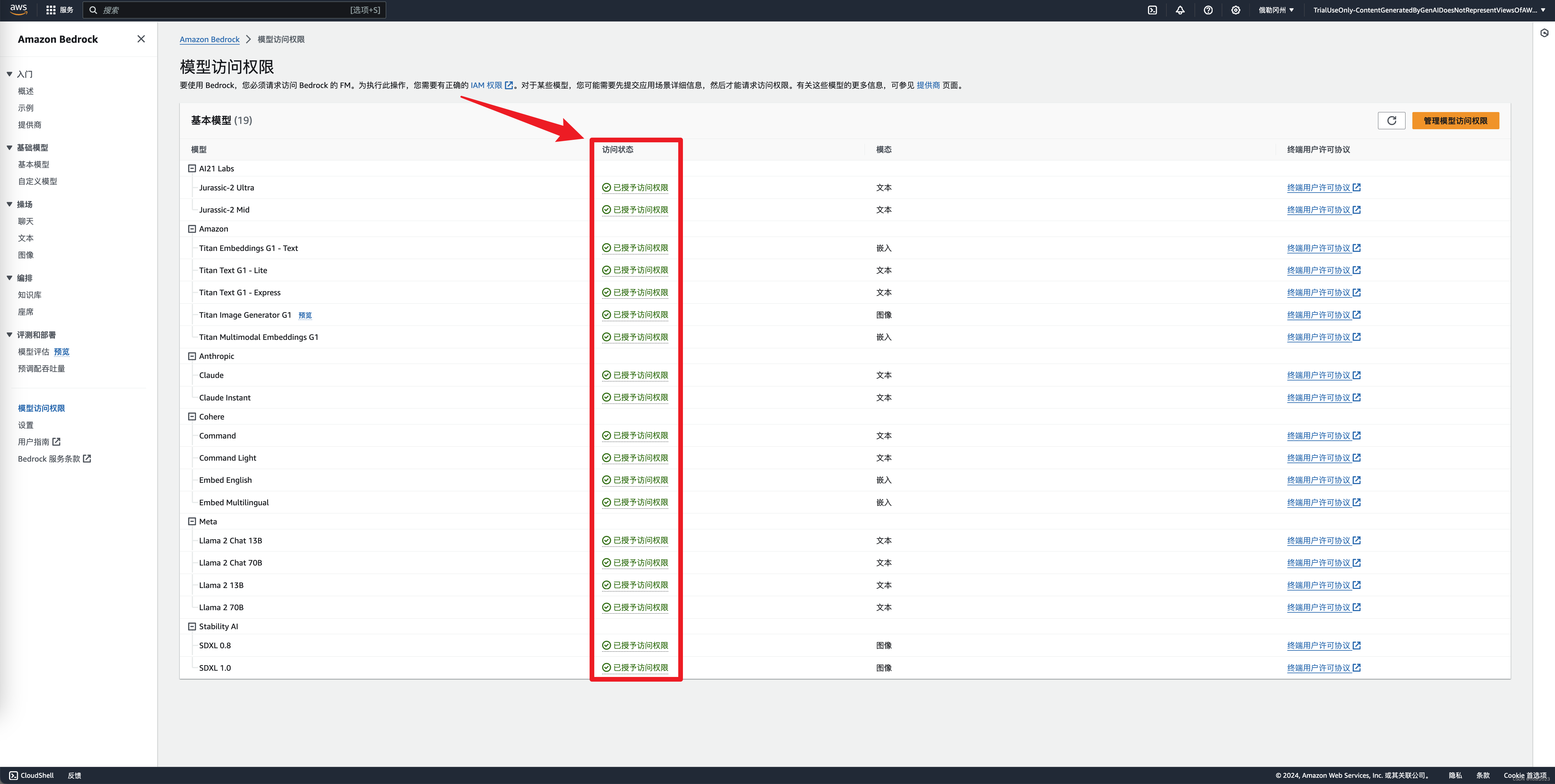
Task: Collapse the sidebar playgrounds section
Action: pos(10,204)
